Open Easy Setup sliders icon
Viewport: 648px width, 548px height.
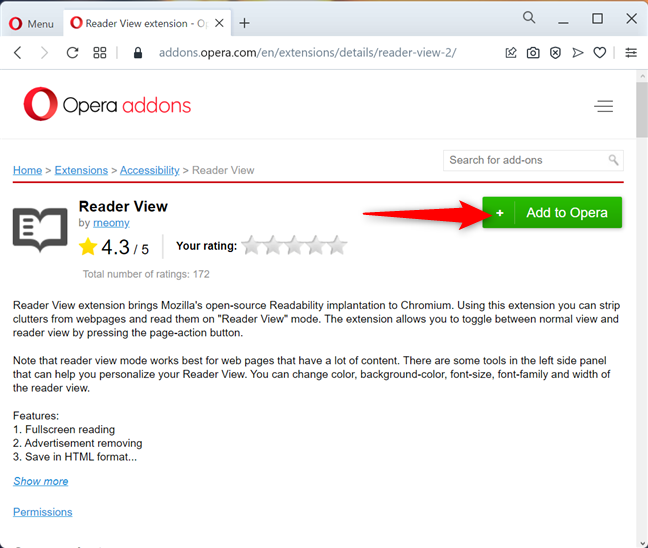point(631,52)
